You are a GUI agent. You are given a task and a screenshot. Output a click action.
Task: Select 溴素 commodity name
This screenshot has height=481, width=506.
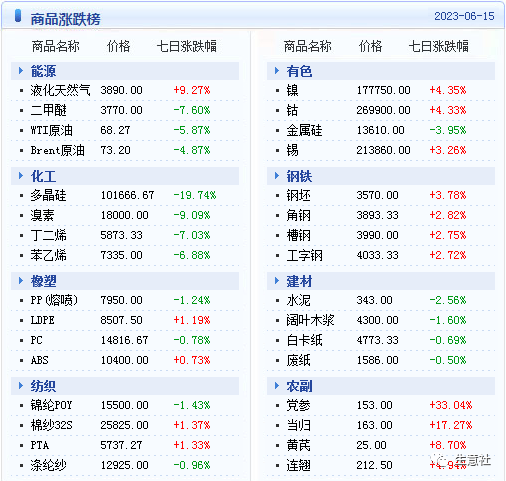pyautogui.click(x=42, y=215)
